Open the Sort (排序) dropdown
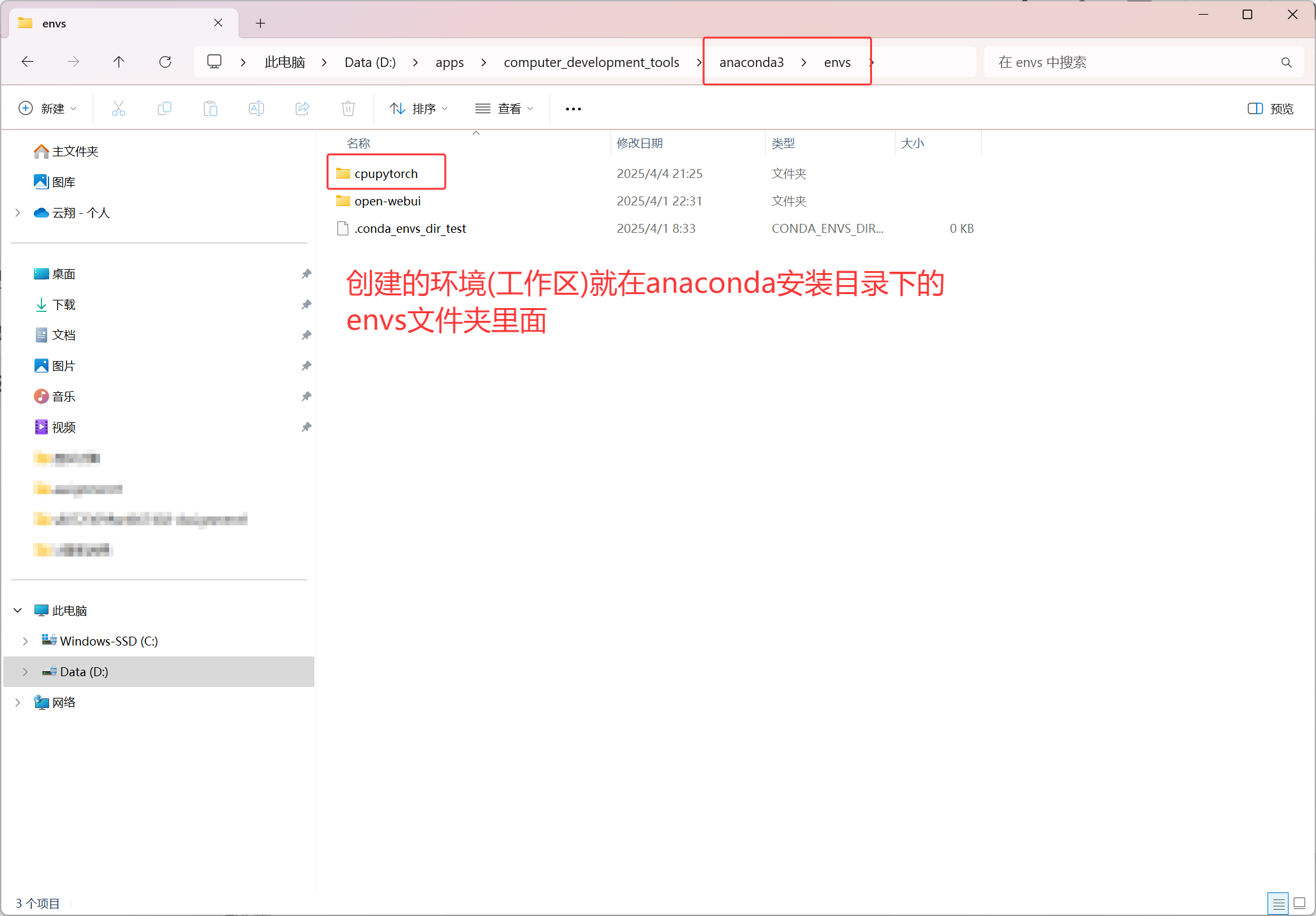The height and width of the screenshot is (916, 1316). (419, 108)
